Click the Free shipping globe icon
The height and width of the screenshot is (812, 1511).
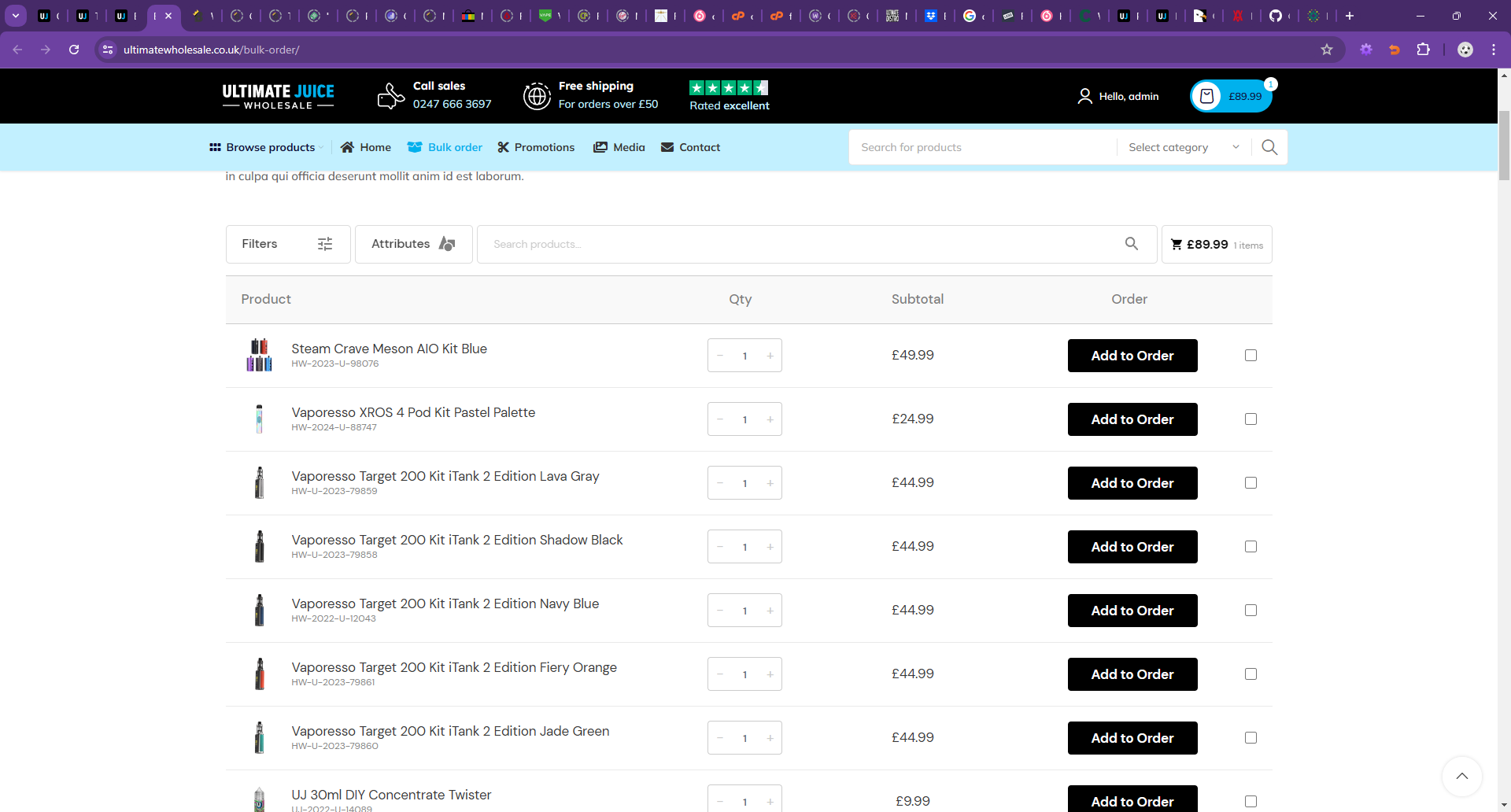pos(537,96)
